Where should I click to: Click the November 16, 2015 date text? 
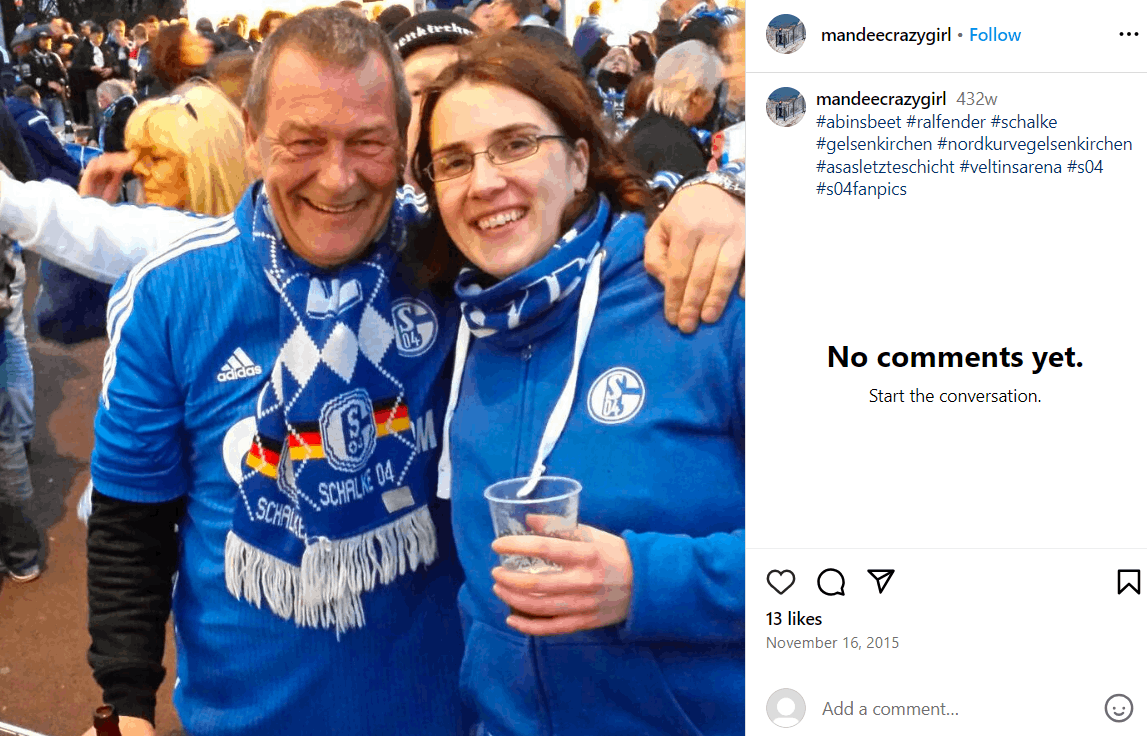pyautogui.click(x=832, y=642)
